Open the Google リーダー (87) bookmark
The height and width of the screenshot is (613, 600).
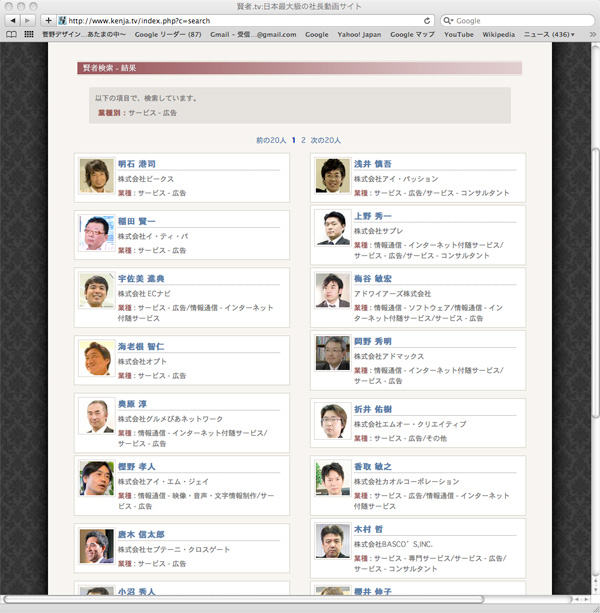tap(168, 34)
